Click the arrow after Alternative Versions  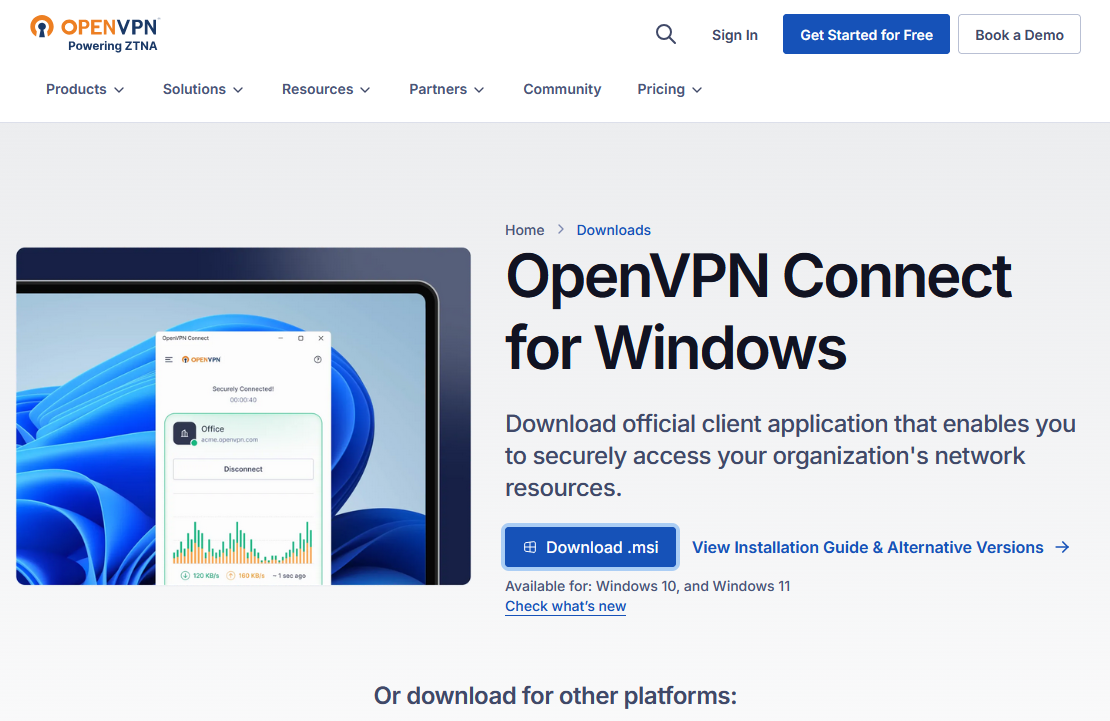coord(1062,547)
